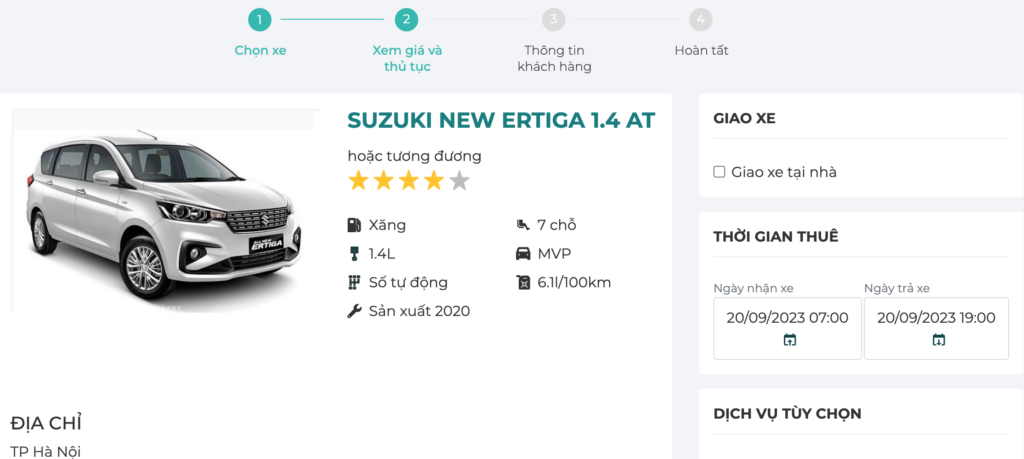Viewport: 1024px width, 459px height.
Task: Enable the Giao xe tại nhà checkbox
Action: pyautogui.click(x=719, y=172)
